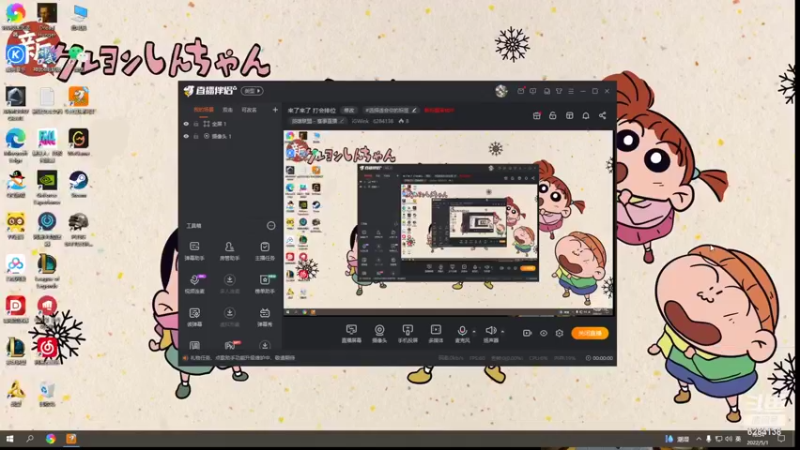Open the taskbar search magnifier
Viewport: 800px width, 450px height.
[x=30, y=439]
